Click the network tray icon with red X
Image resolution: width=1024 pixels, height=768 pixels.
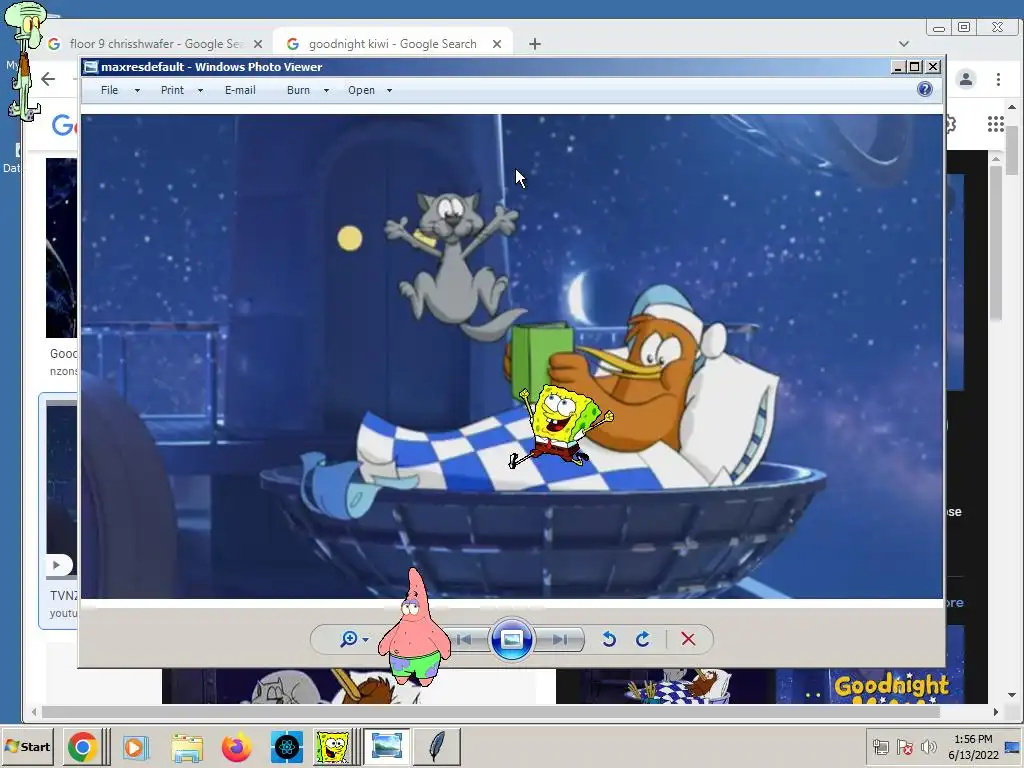click(x=904, y=746)
